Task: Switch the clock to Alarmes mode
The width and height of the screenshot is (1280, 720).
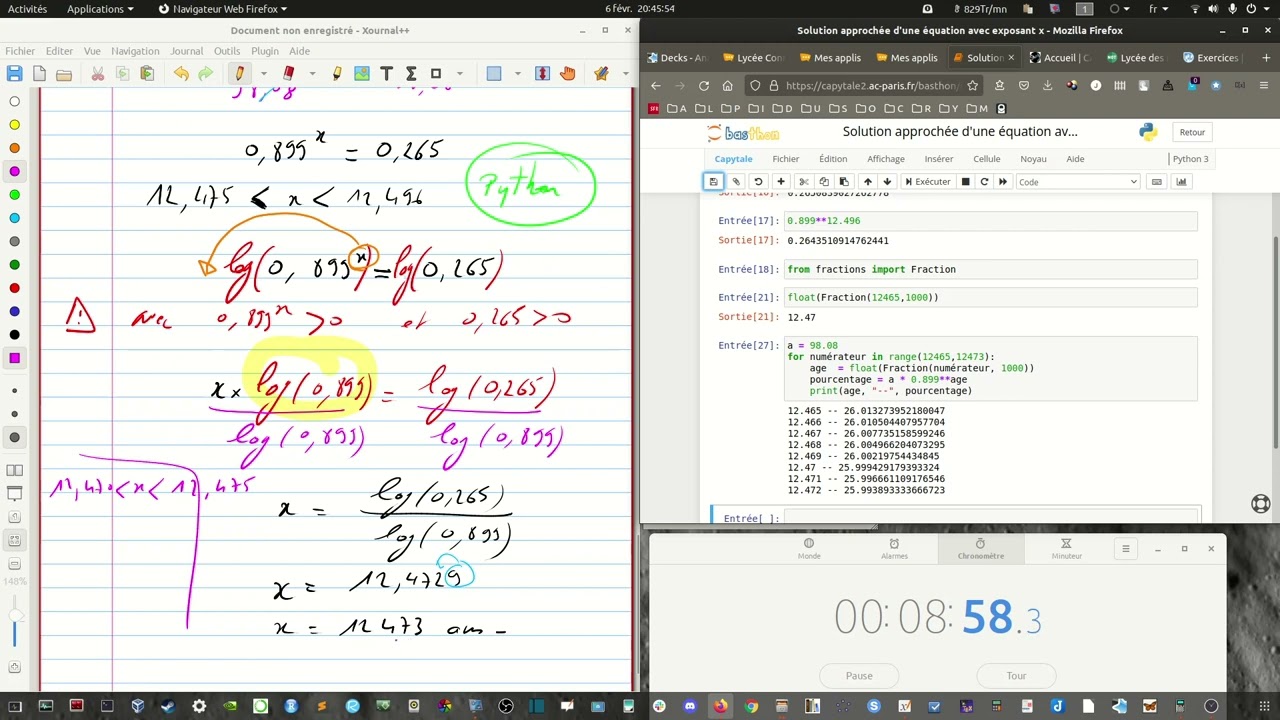Action: pos(894,549)
